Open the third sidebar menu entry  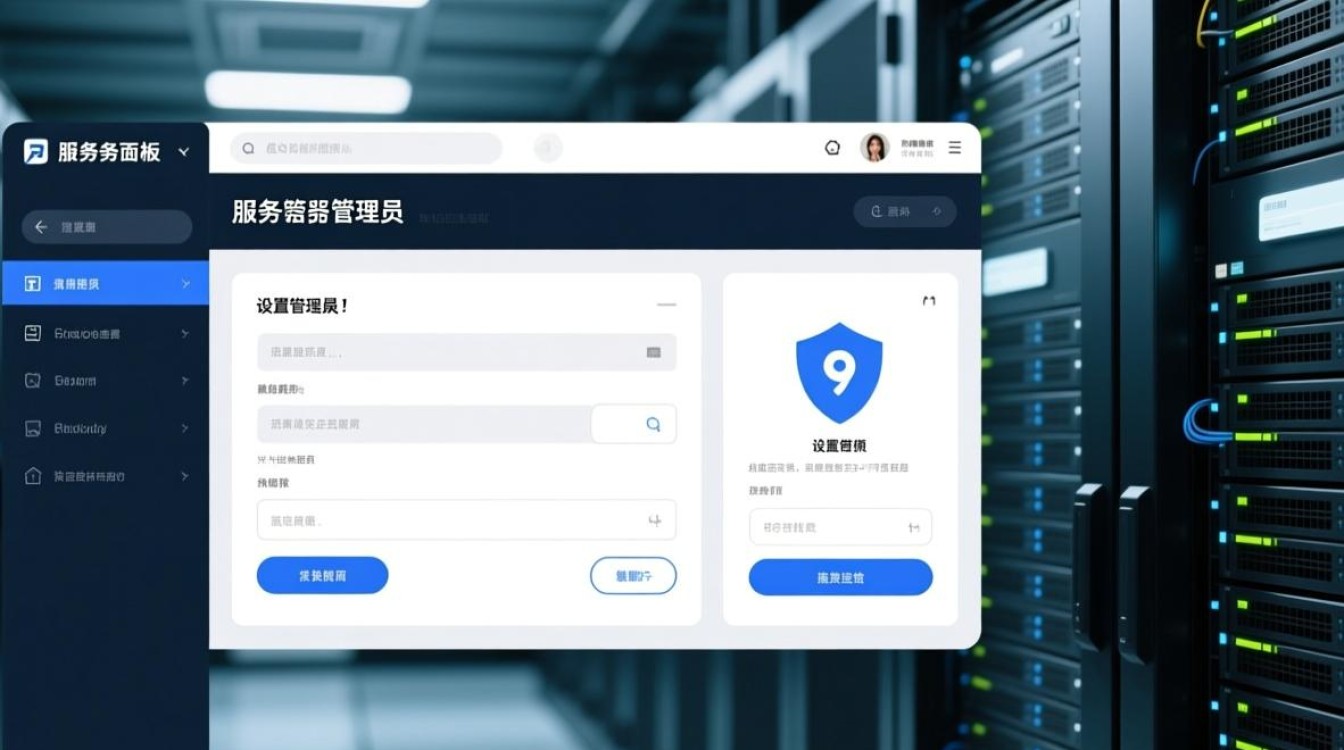[105, 381]
